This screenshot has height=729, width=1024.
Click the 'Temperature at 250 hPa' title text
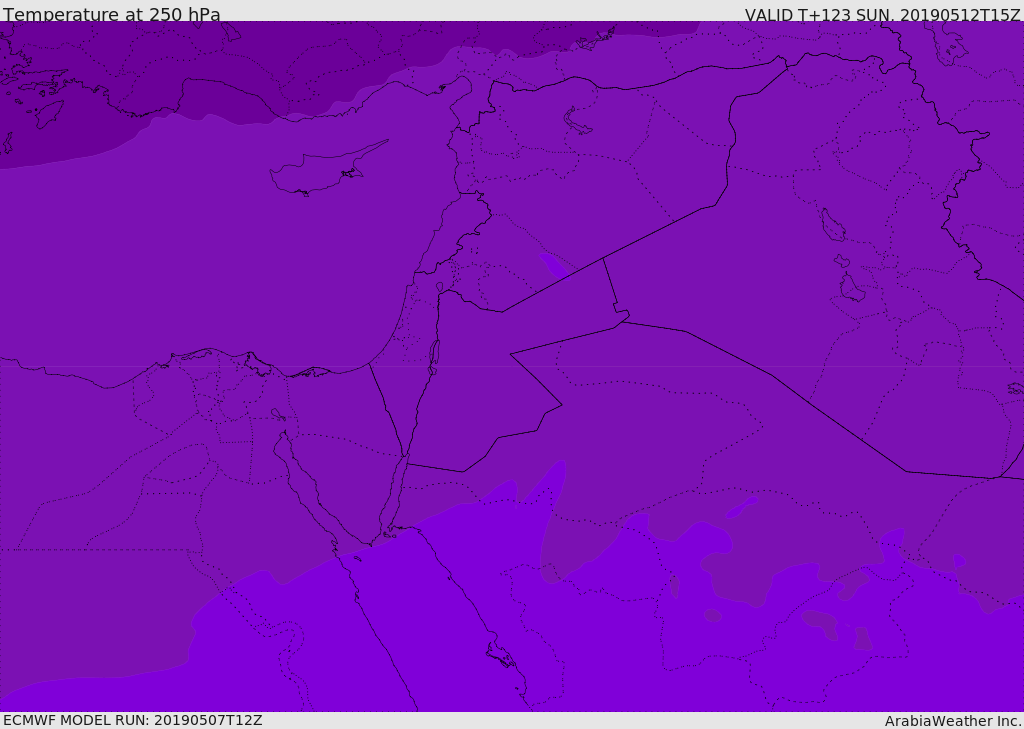[x=112, y=14]
